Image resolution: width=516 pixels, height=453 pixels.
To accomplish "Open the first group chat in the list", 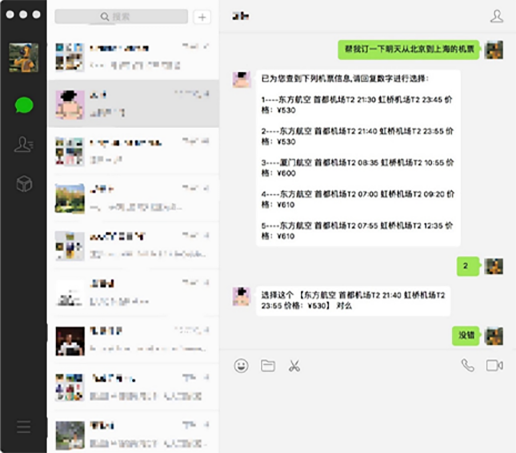I will click(x=134, y=57).
